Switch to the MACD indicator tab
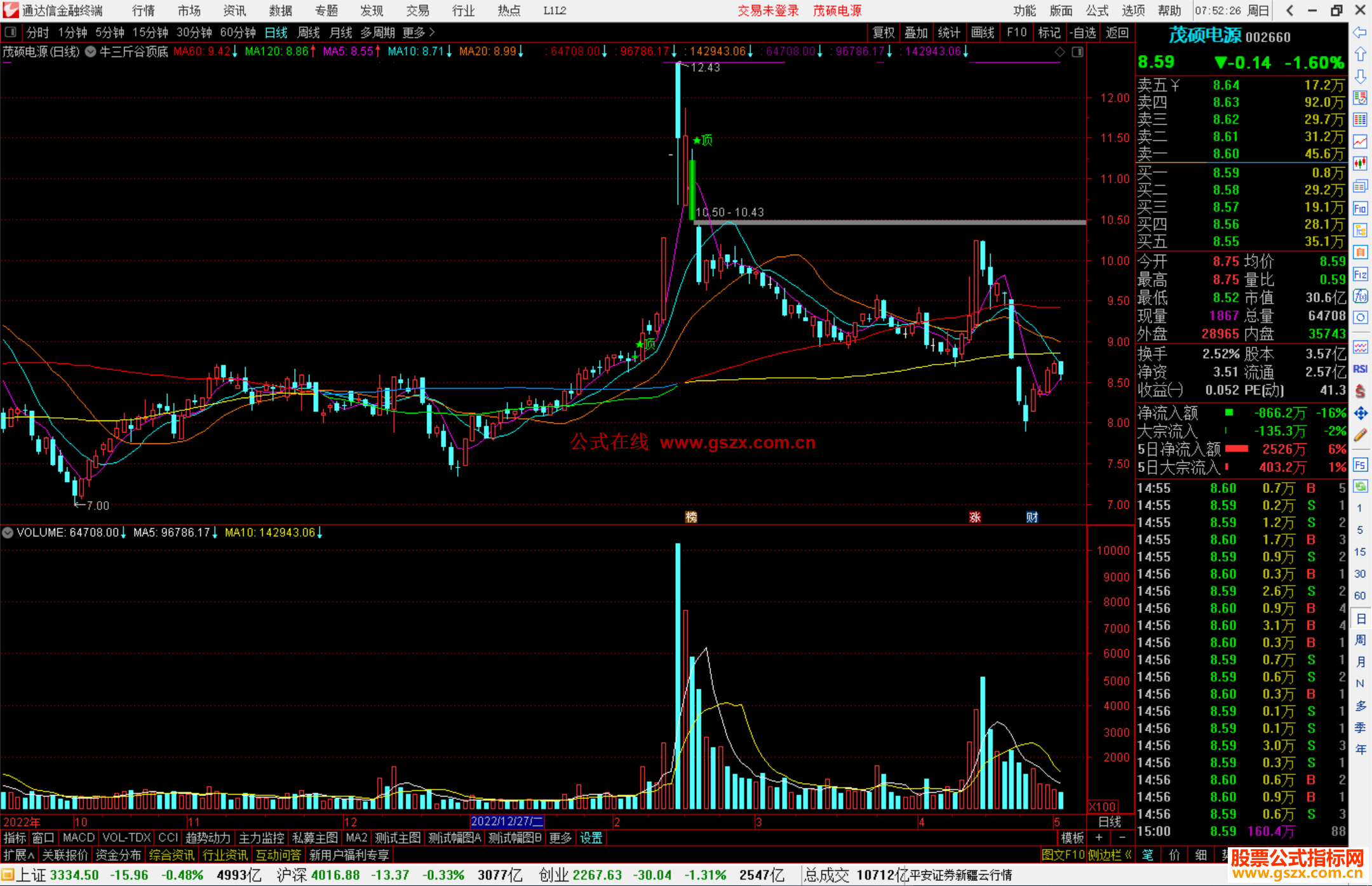1372x886 pixels. (x=78, y=838)
